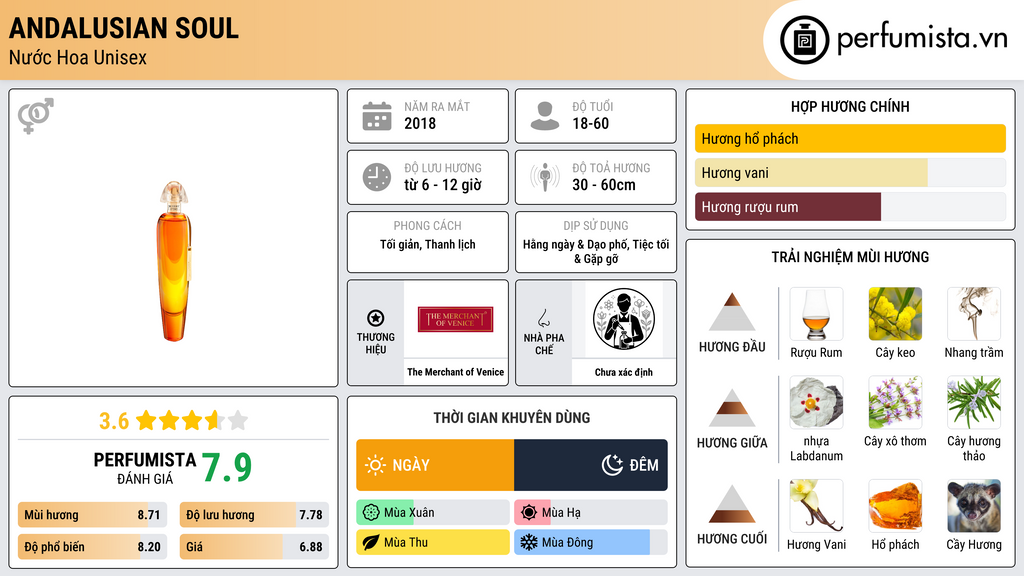The width and height of the screenshot is (1024, 576).
Task: Click the Tối giản, Thanh lịch style text
Action: tap(428, 244)
